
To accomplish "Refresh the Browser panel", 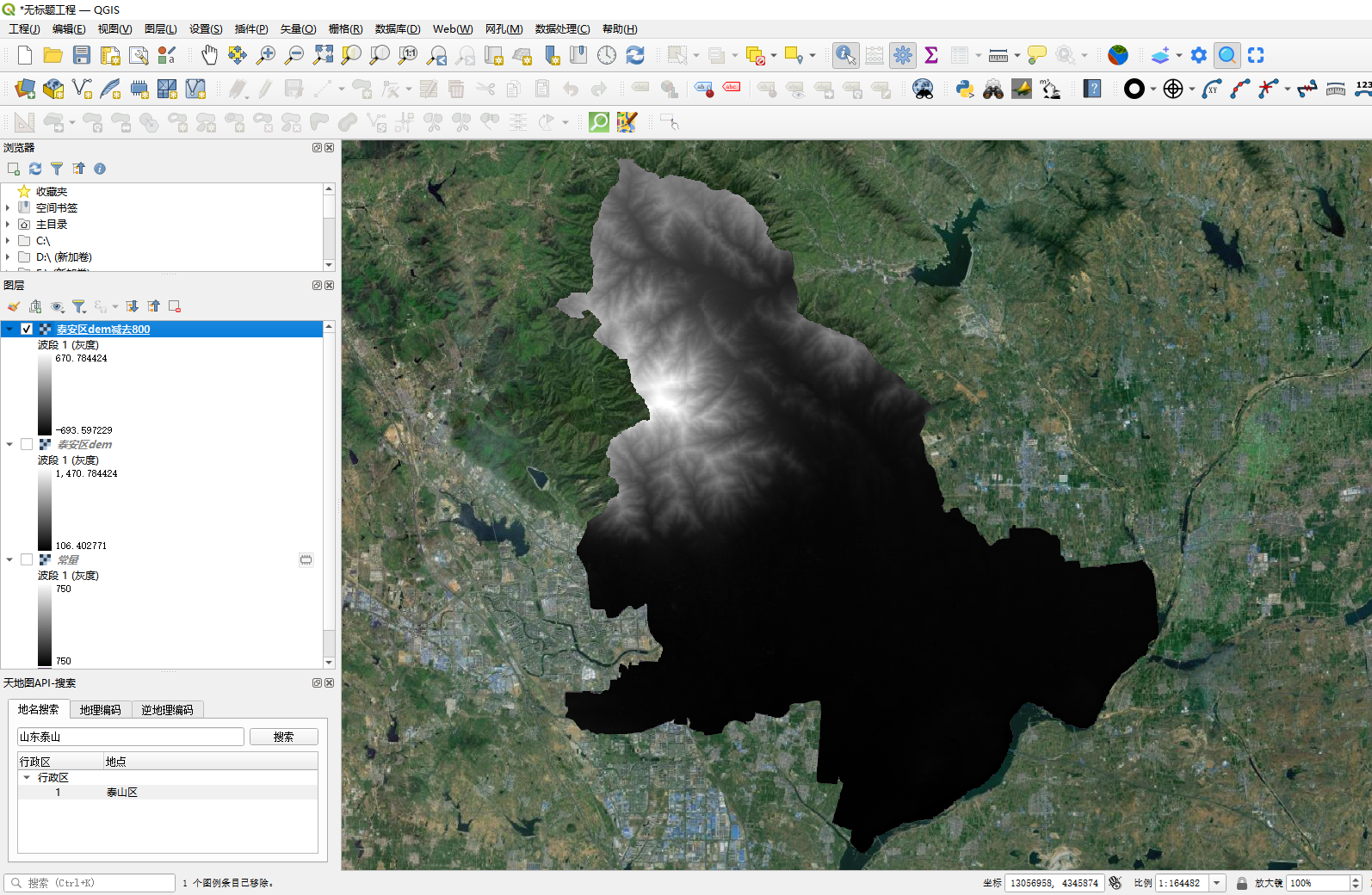I will [x=35, y=169].
